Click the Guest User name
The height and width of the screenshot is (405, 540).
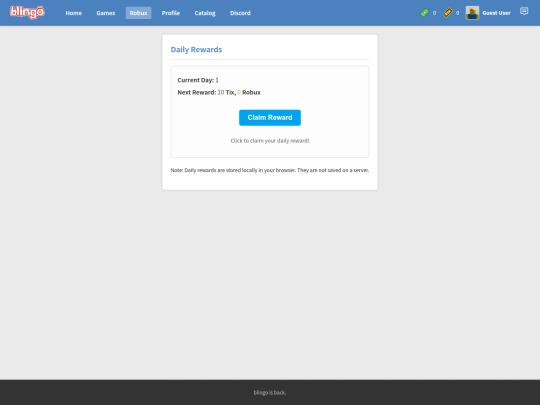click(496, 13)
